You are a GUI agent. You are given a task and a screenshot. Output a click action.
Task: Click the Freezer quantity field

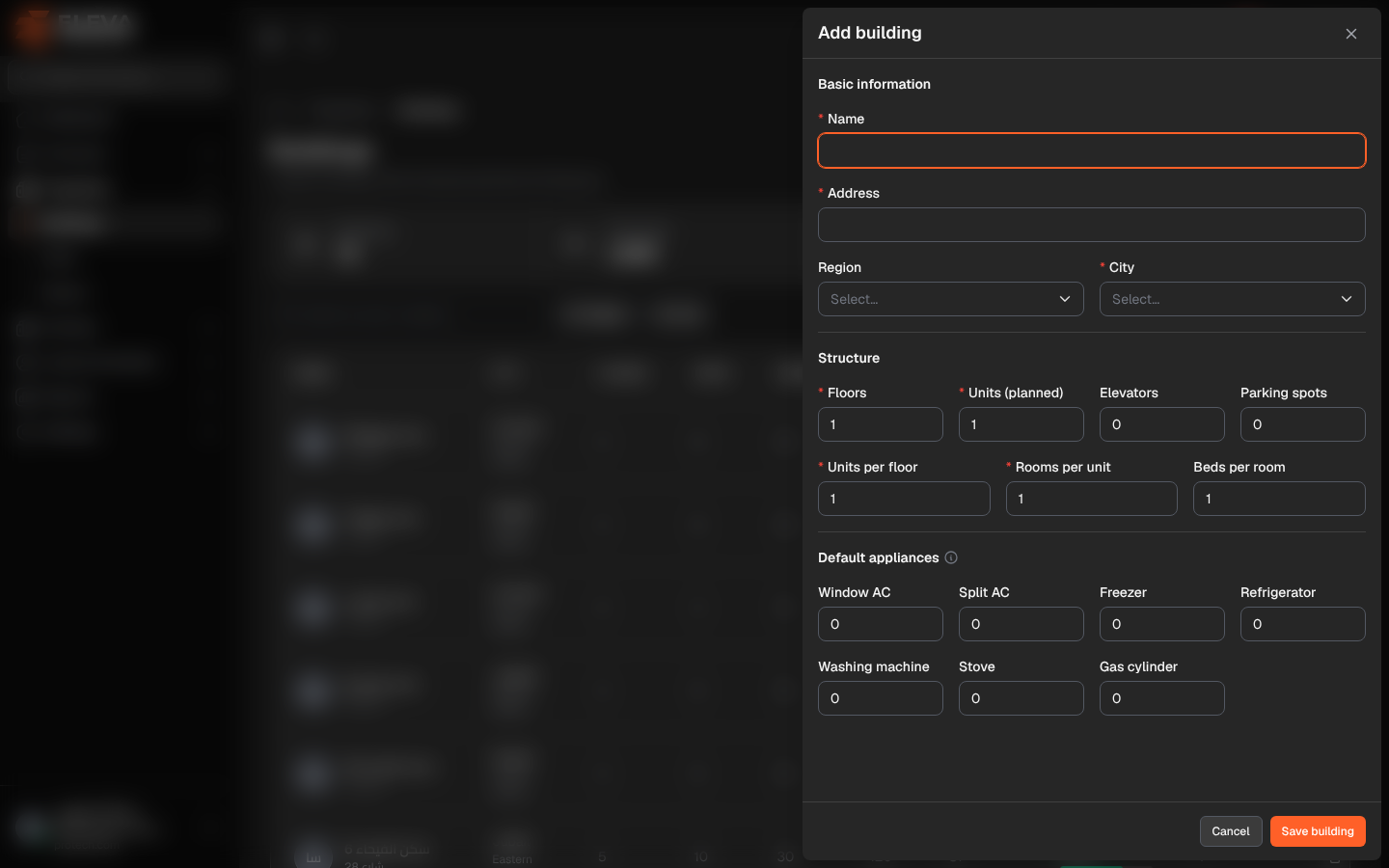pyautogui.click(x=1162, y=624)
